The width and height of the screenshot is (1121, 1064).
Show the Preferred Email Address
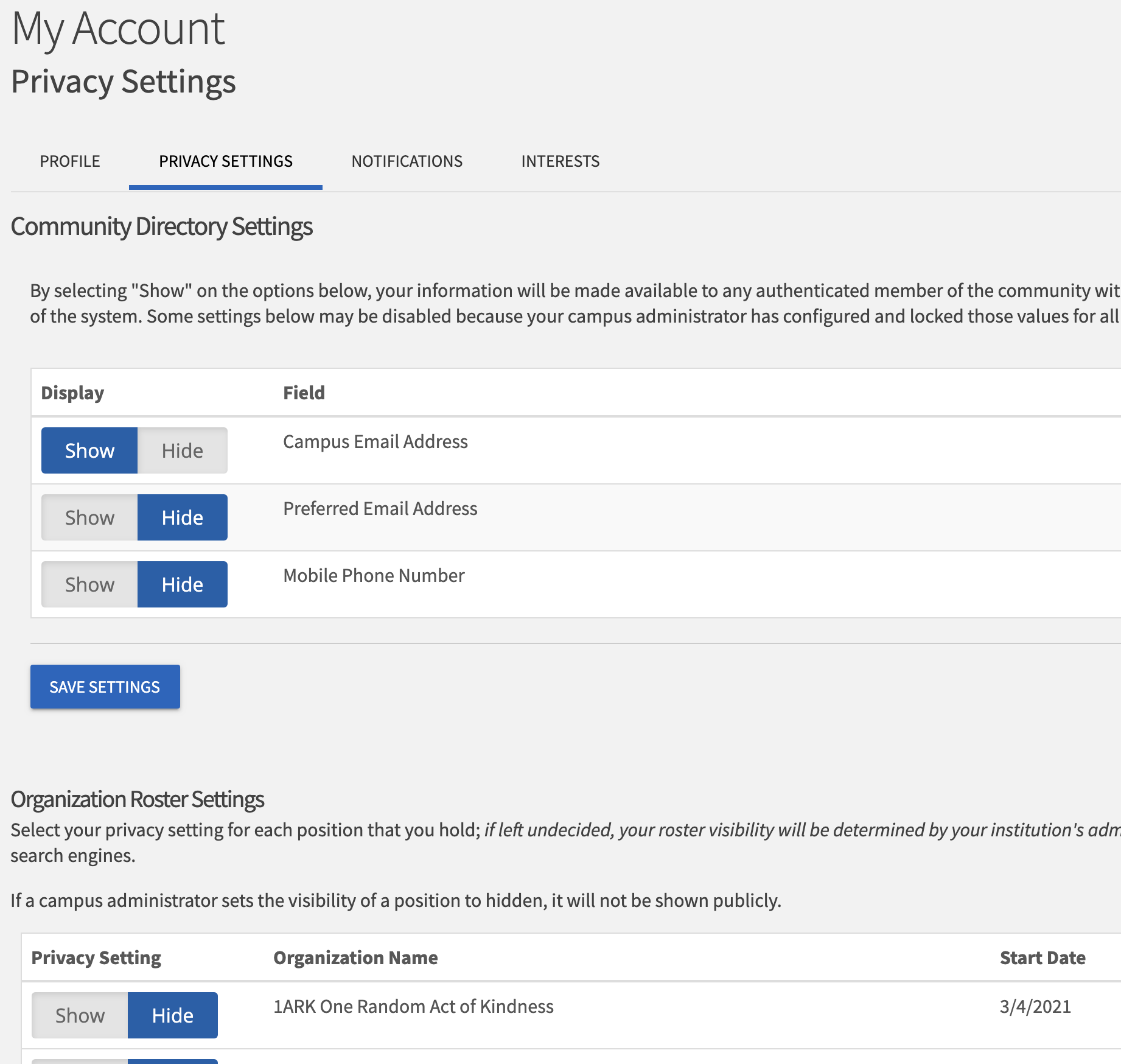click(x=89, y=517)
